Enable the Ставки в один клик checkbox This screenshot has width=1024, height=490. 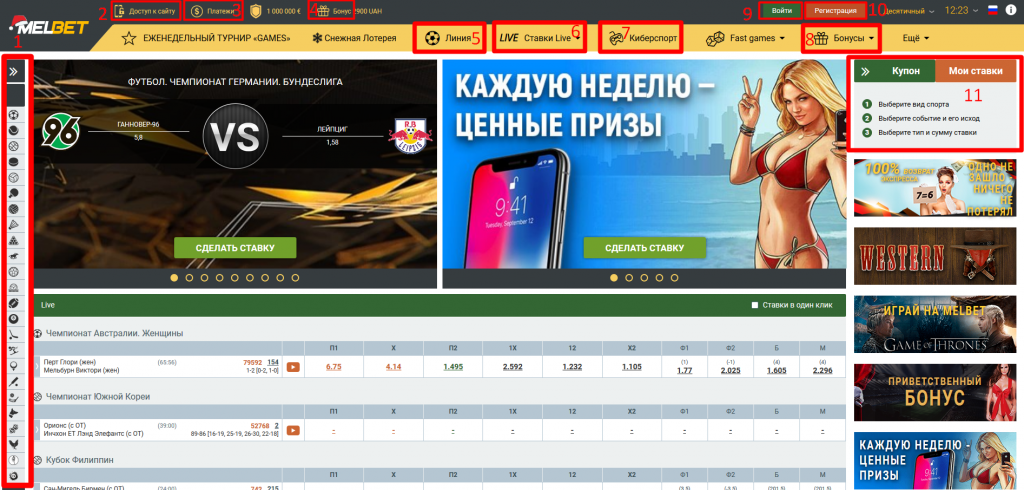(755, 305)
